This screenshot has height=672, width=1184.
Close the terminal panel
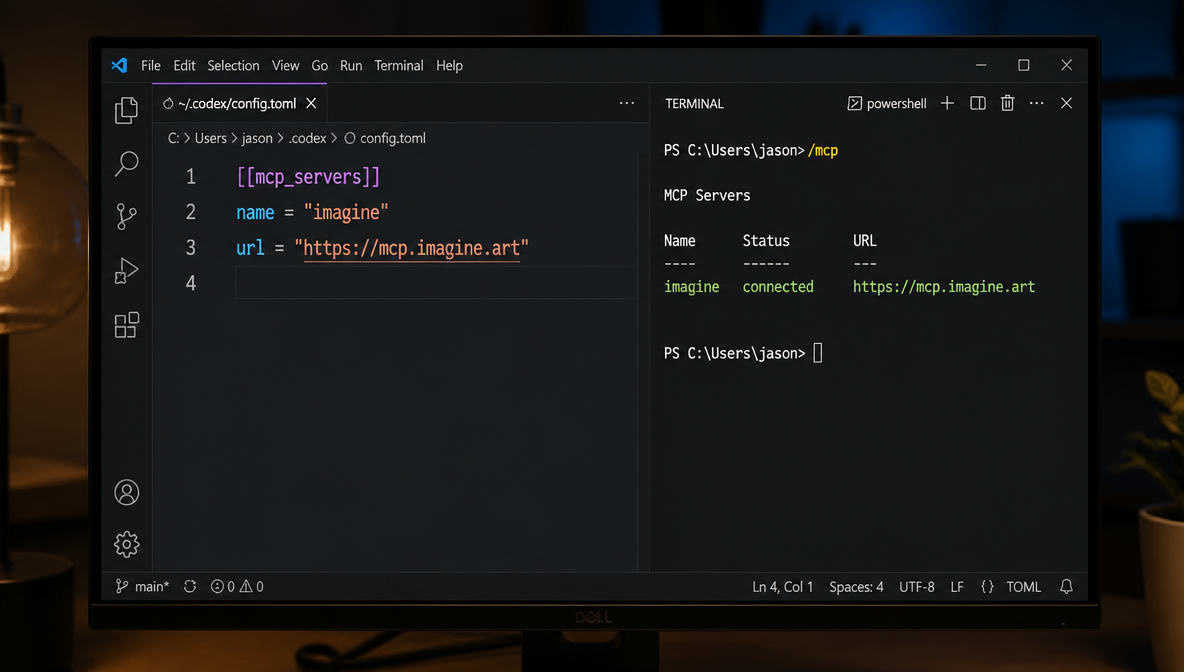[x=1066, y=103]
